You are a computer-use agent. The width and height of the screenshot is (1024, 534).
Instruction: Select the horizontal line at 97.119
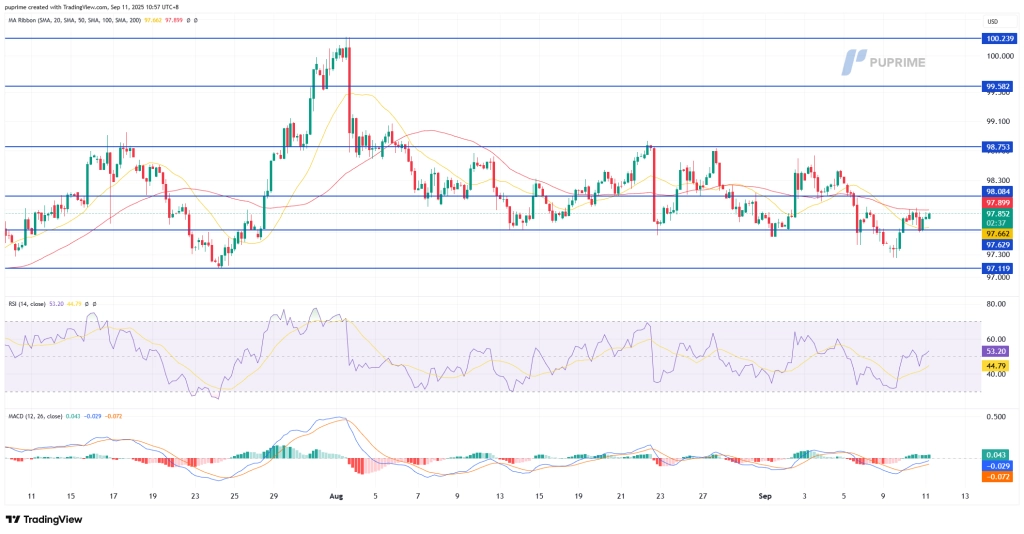(x=493, y=268)
